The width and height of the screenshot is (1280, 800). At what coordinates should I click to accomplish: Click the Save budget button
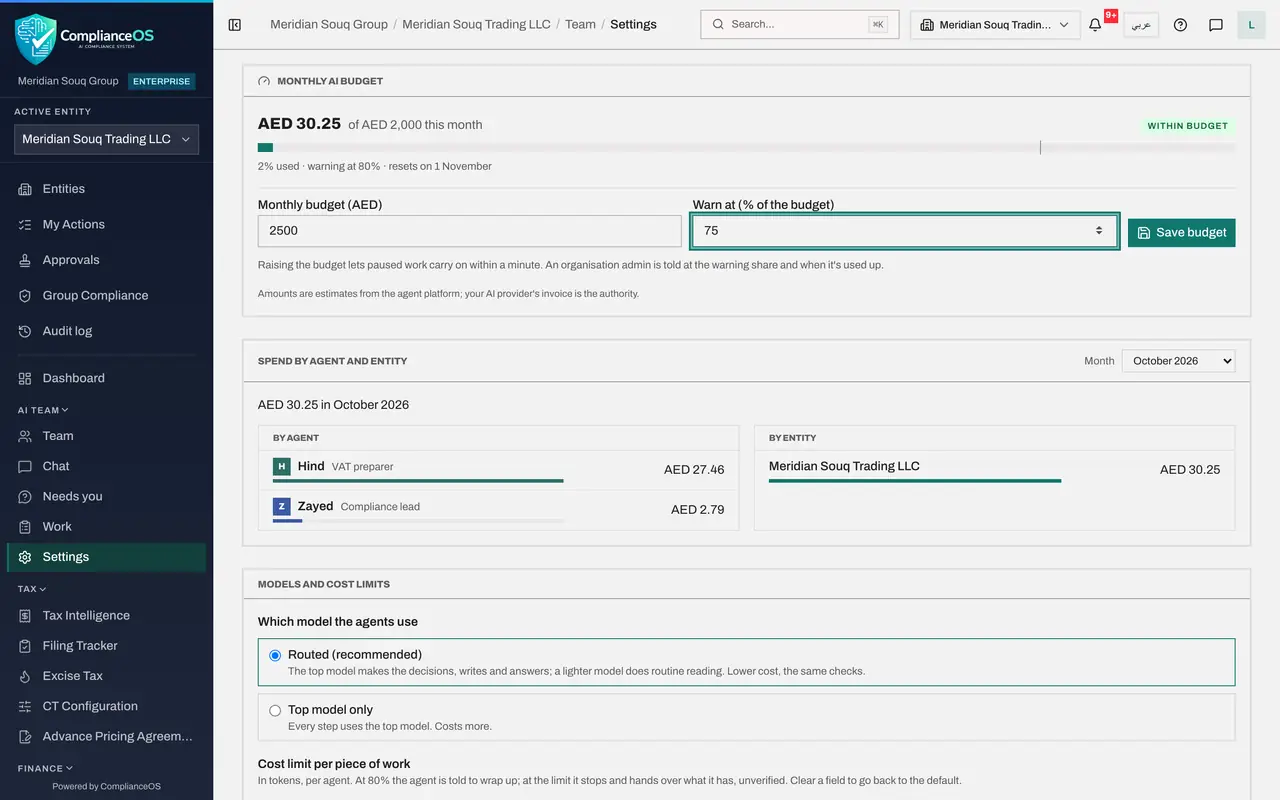(1182, 232)
